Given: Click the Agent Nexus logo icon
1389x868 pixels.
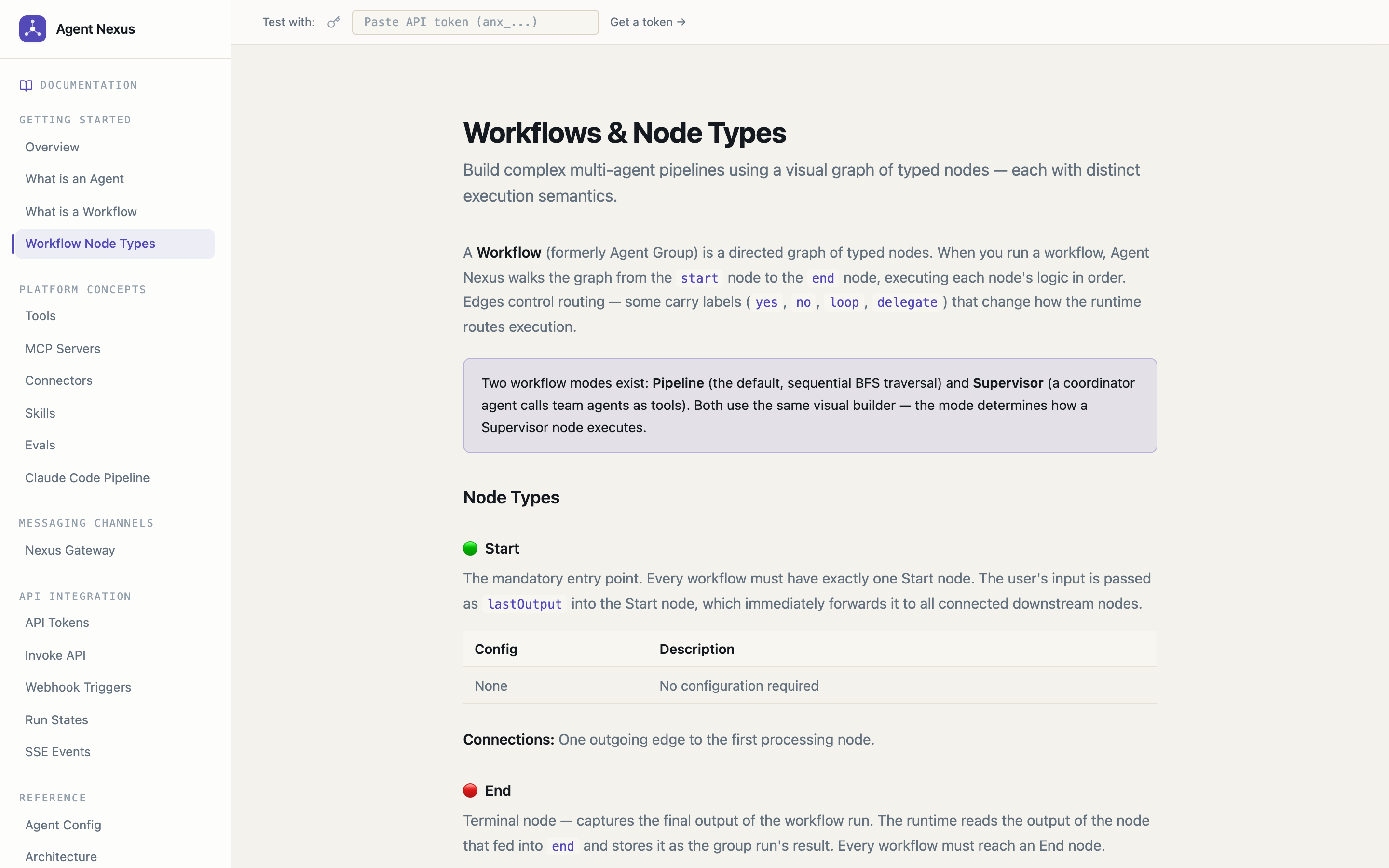Looking at the screenshot, I should tap(33, 29).
